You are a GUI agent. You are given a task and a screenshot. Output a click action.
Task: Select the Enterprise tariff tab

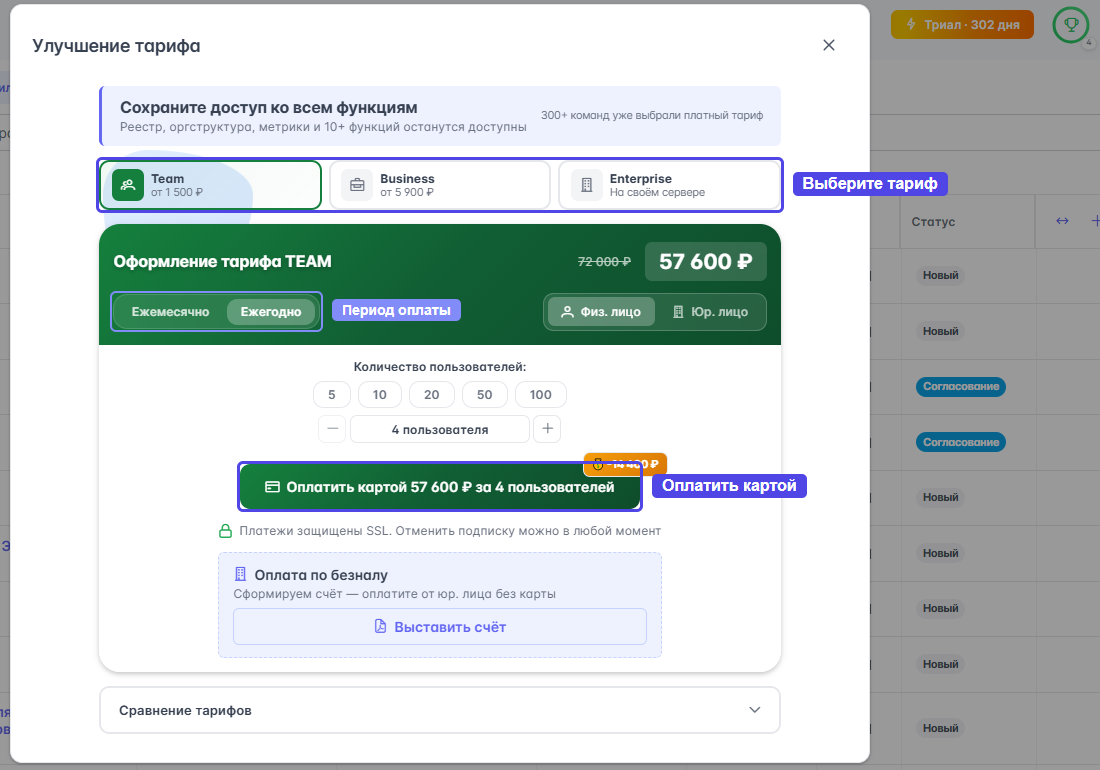click(x=669, y=185)
